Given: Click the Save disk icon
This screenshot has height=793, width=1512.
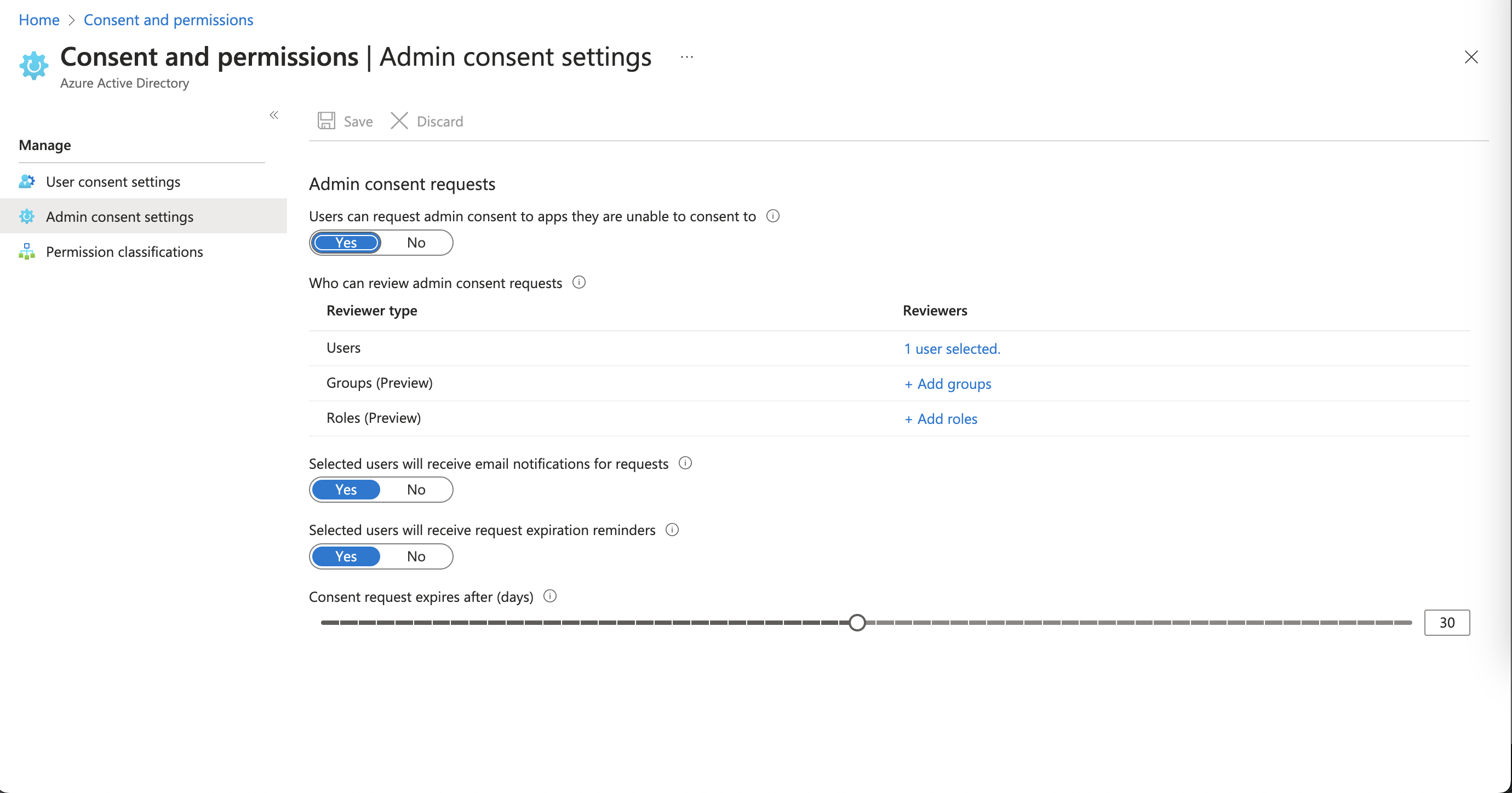Looking at the screenshot, I should [x=327, y=121].
